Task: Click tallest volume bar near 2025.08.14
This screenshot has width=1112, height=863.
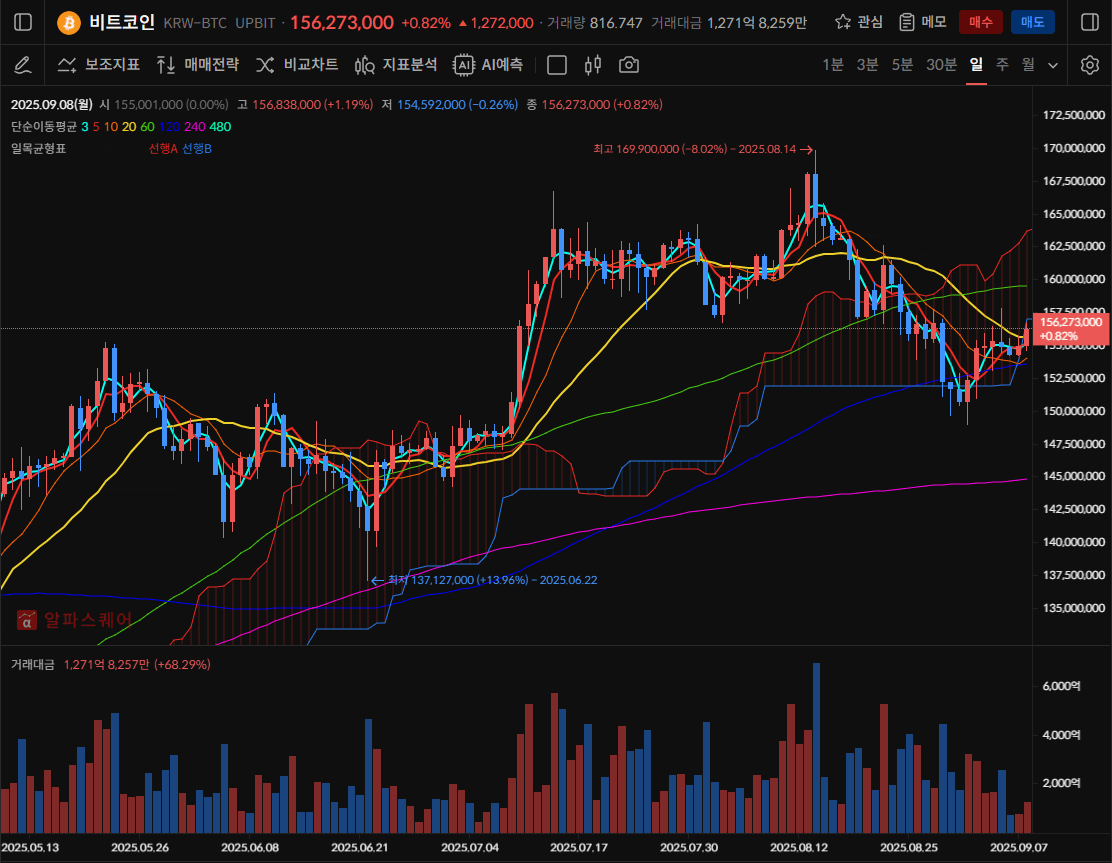Action: (x=816, y=747)
